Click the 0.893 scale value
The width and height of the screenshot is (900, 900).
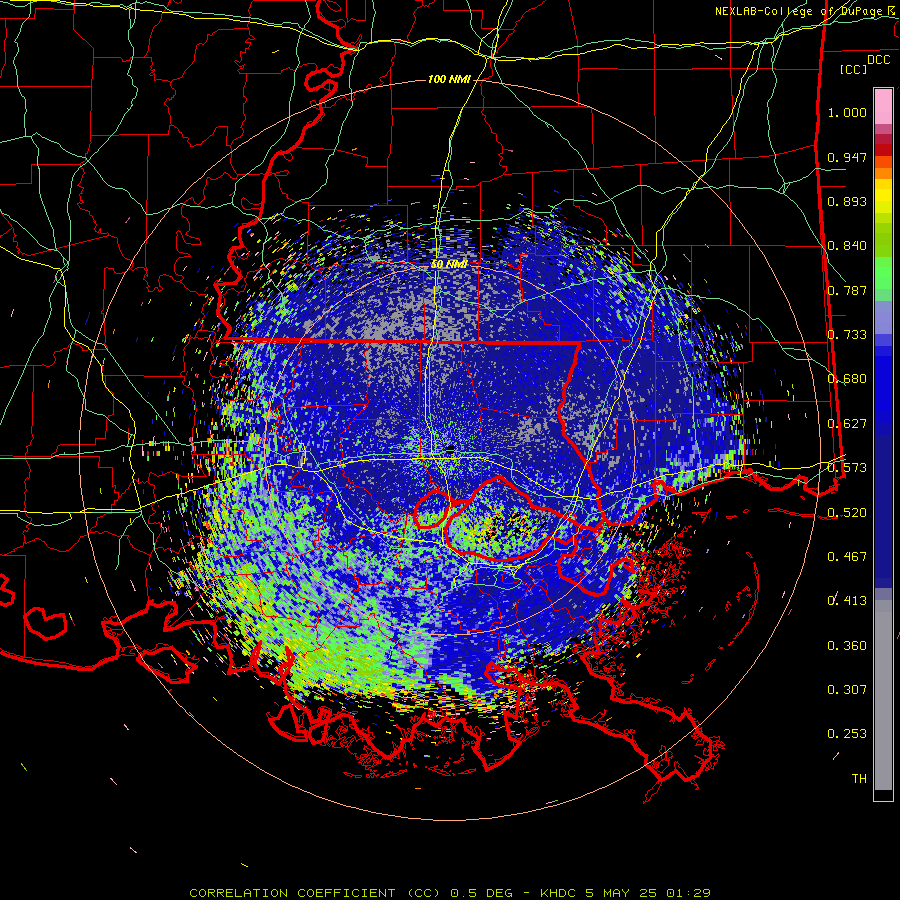[847, 201]
